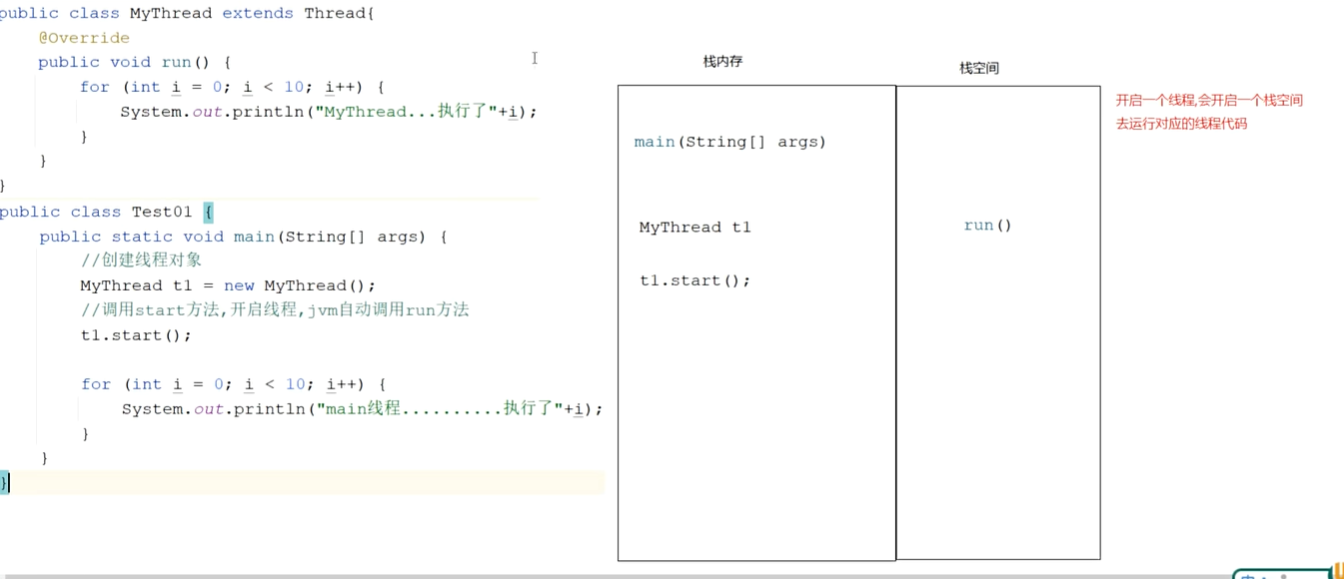Click the 'MyThread t1 = new MyThread();' line
The image size is (1344, 579).
coord(228,286)
